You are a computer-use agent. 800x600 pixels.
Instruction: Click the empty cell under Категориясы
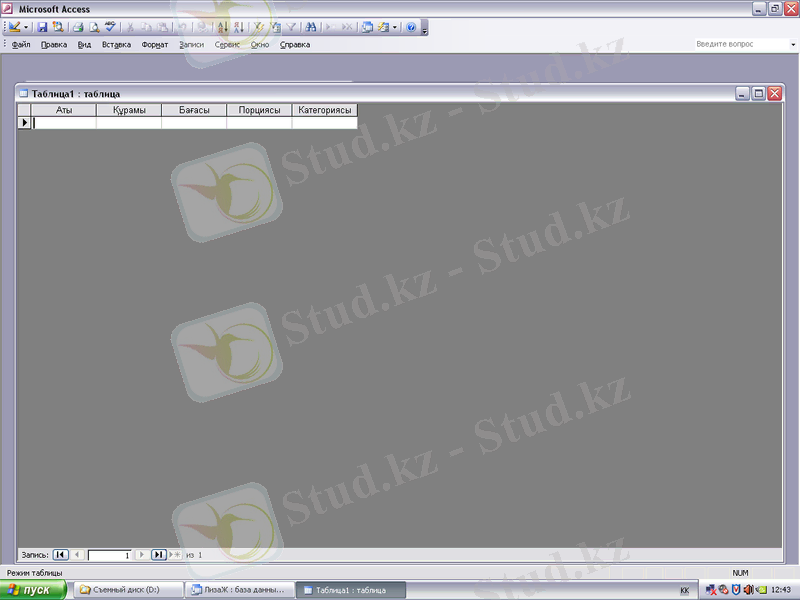324,122
